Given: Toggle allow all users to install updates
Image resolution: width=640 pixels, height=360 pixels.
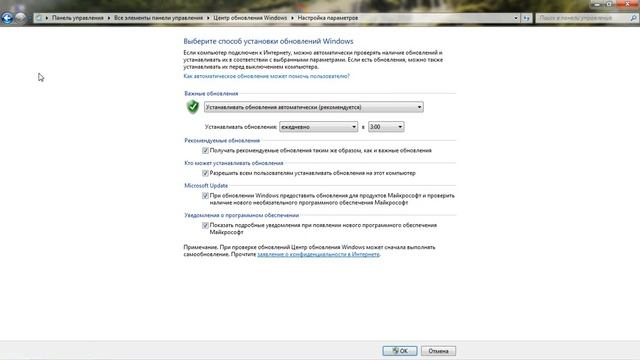Looking at the screenshot, I should coord(205,173).
